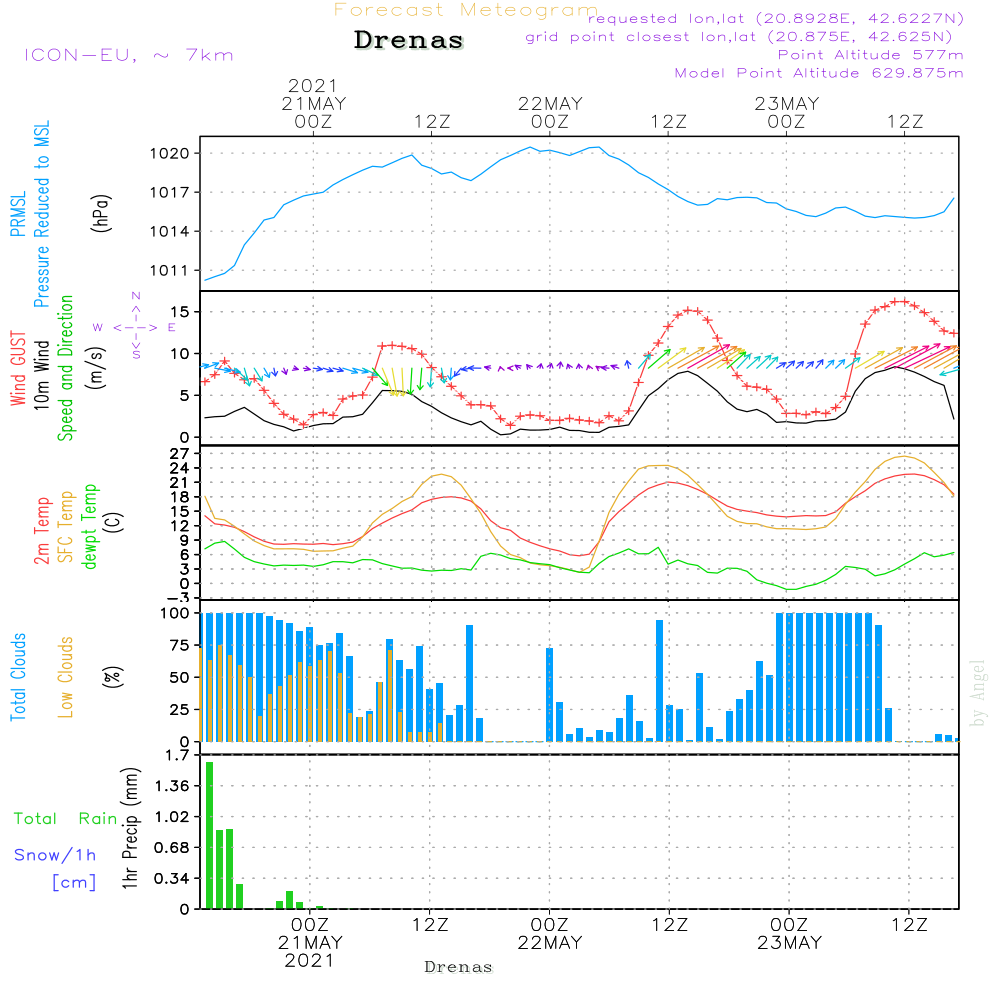Click the '(C)' temperature unit label
Viewport: 1000px width, 1000px height.
[x=114, y=522]
